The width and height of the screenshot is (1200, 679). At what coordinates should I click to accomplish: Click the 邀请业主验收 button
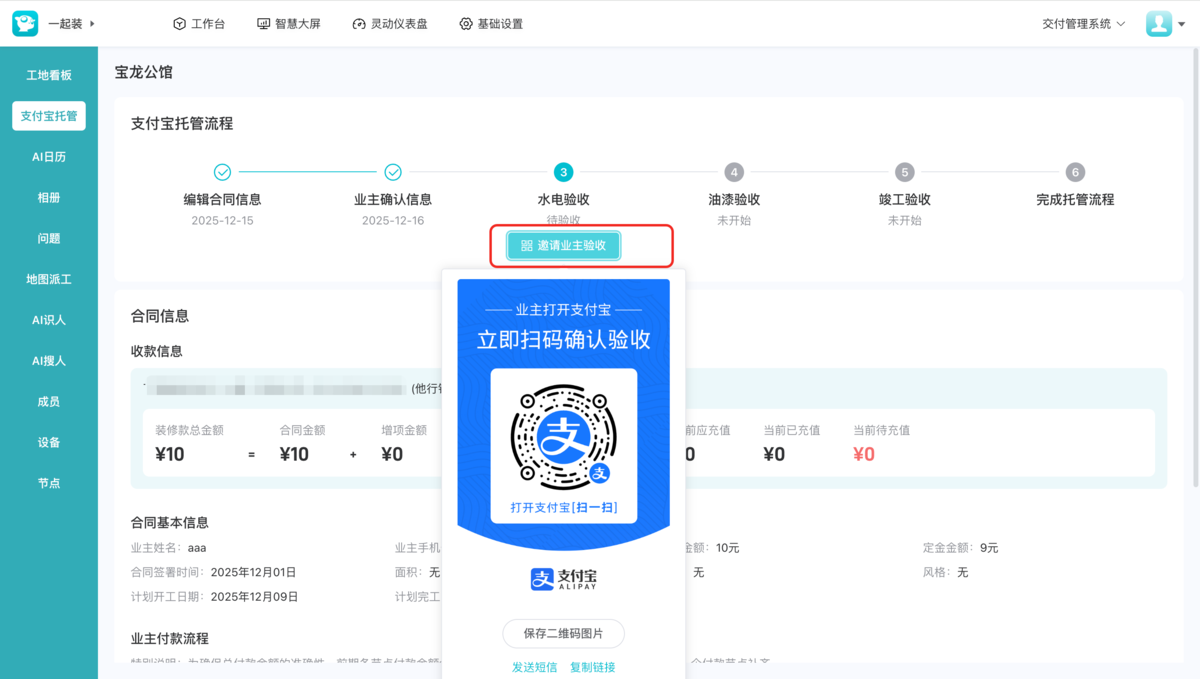pyautogui.click(x=564, y=245)
